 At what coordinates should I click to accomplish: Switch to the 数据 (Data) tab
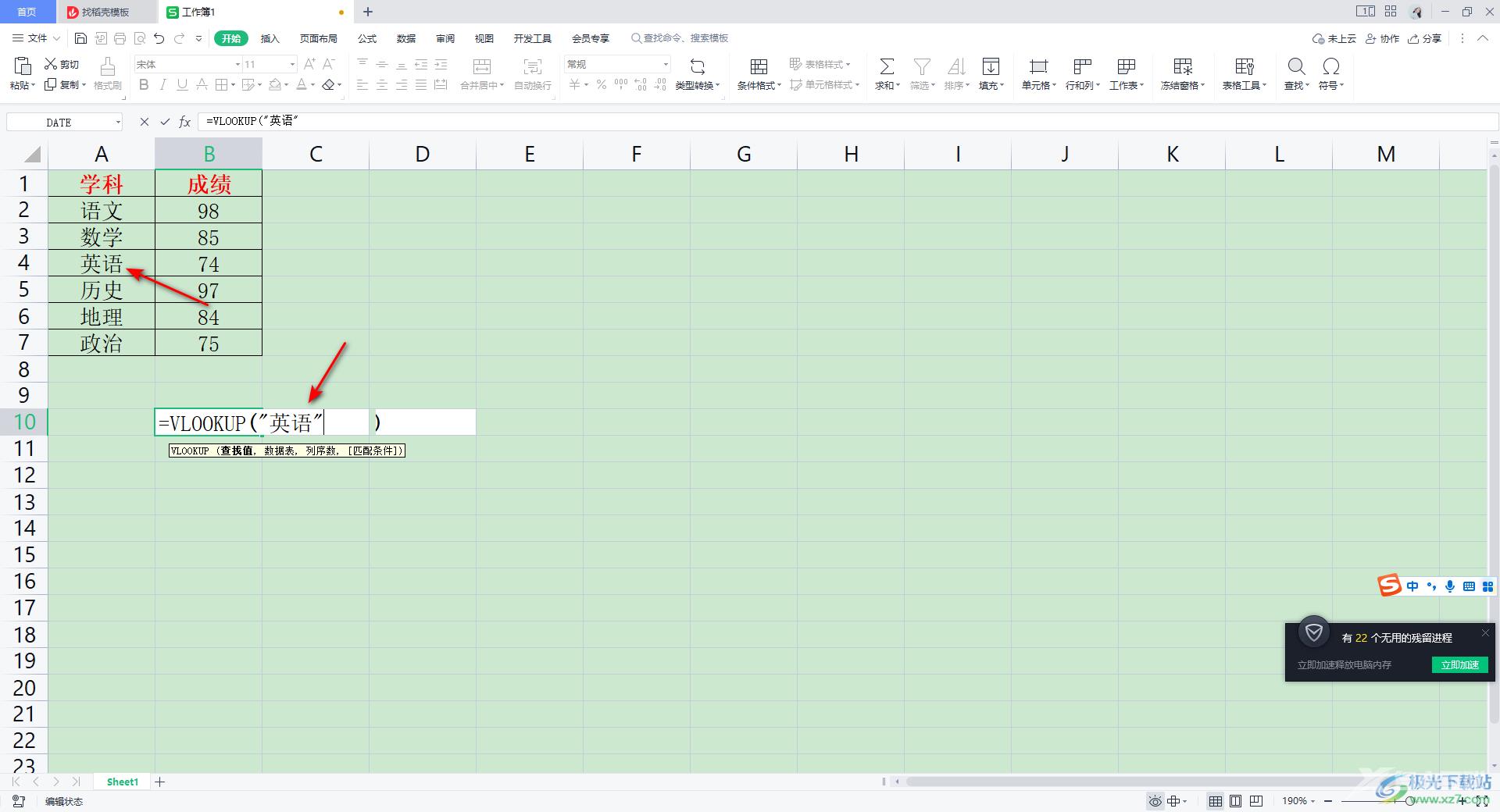point(405,38)
